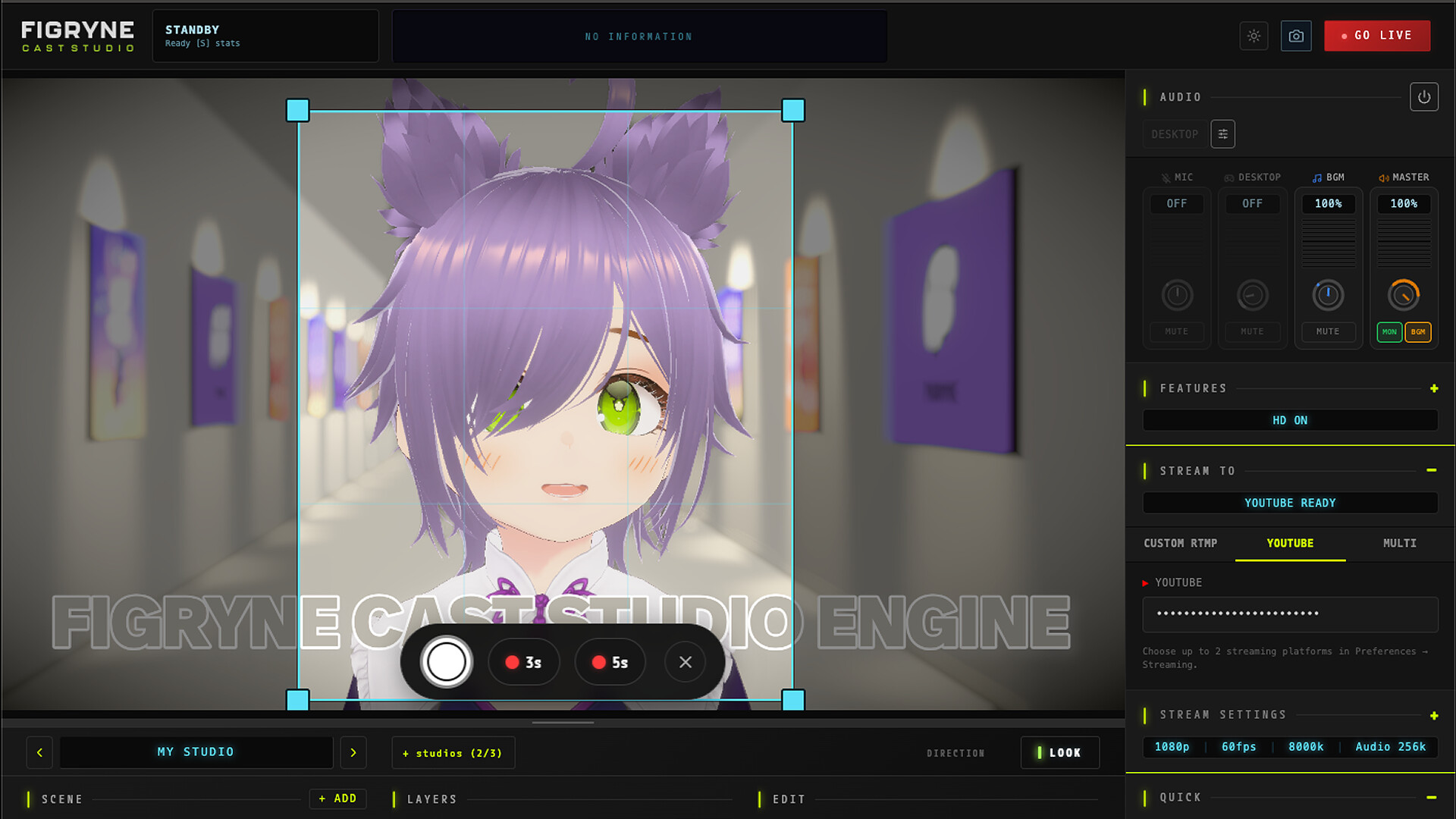Screen dimensions: 1456x819
Task: Click the LAYERS panel header
Action: 431,799
